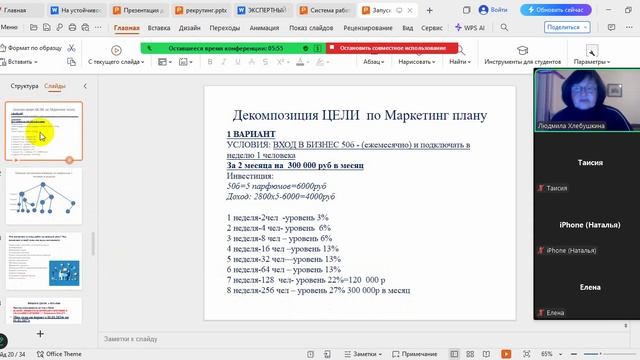This screenshot has width=640, height=360.
Task: Show more quick access toolbar commands
Action: (98, 27)
